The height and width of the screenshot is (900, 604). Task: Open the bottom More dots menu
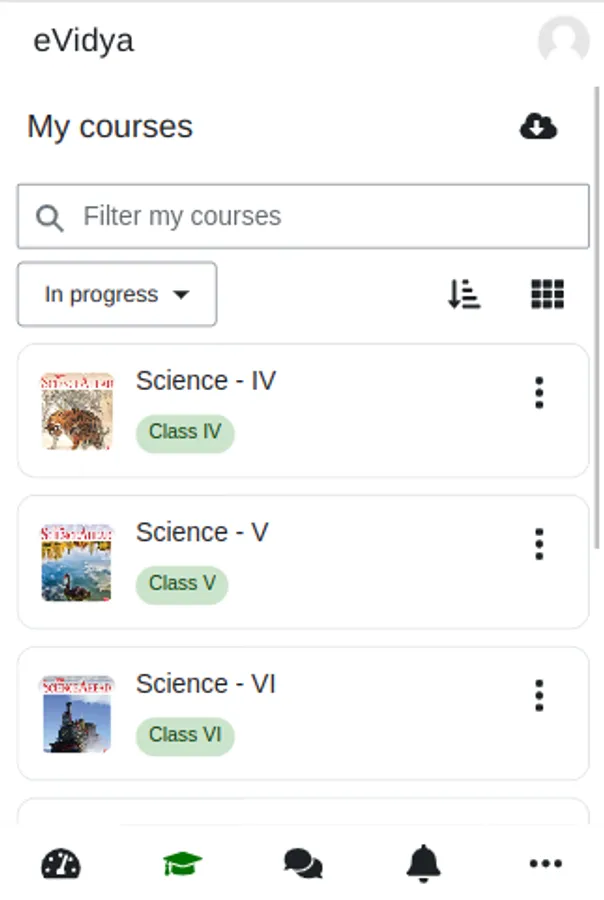[545, 863]
